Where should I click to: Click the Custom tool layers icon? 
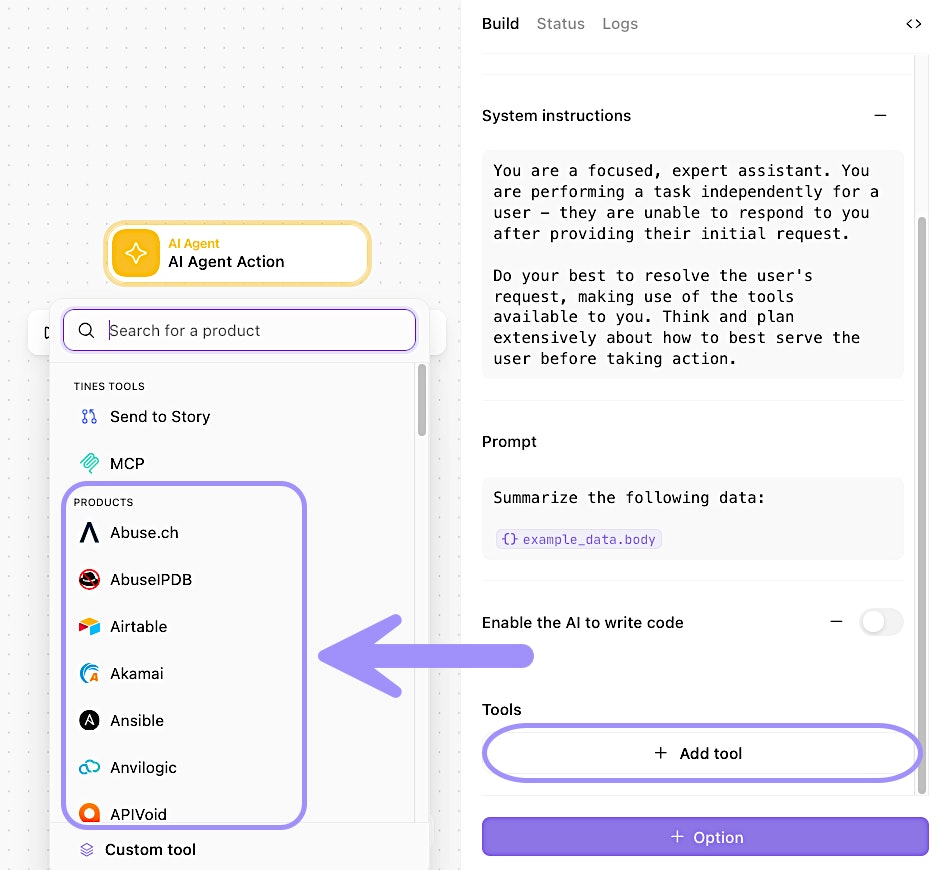[87, 850]
